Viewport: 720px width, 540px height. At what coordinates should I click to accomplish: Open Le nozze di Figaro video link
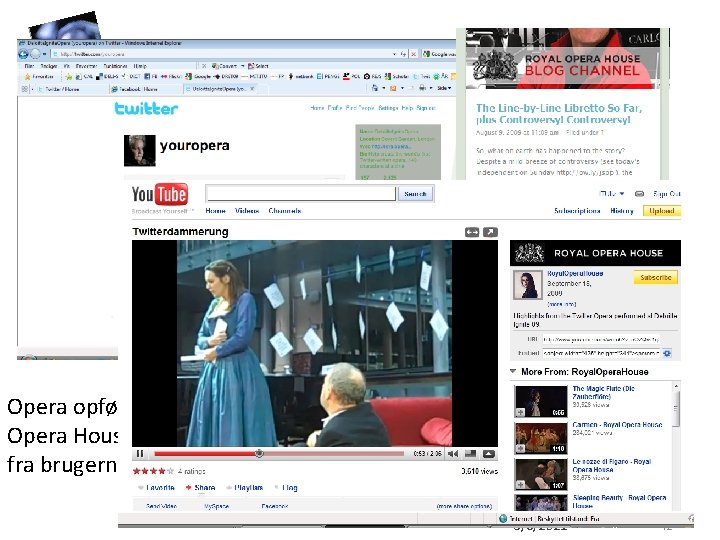pyautogui.click(x=612, y=466)
